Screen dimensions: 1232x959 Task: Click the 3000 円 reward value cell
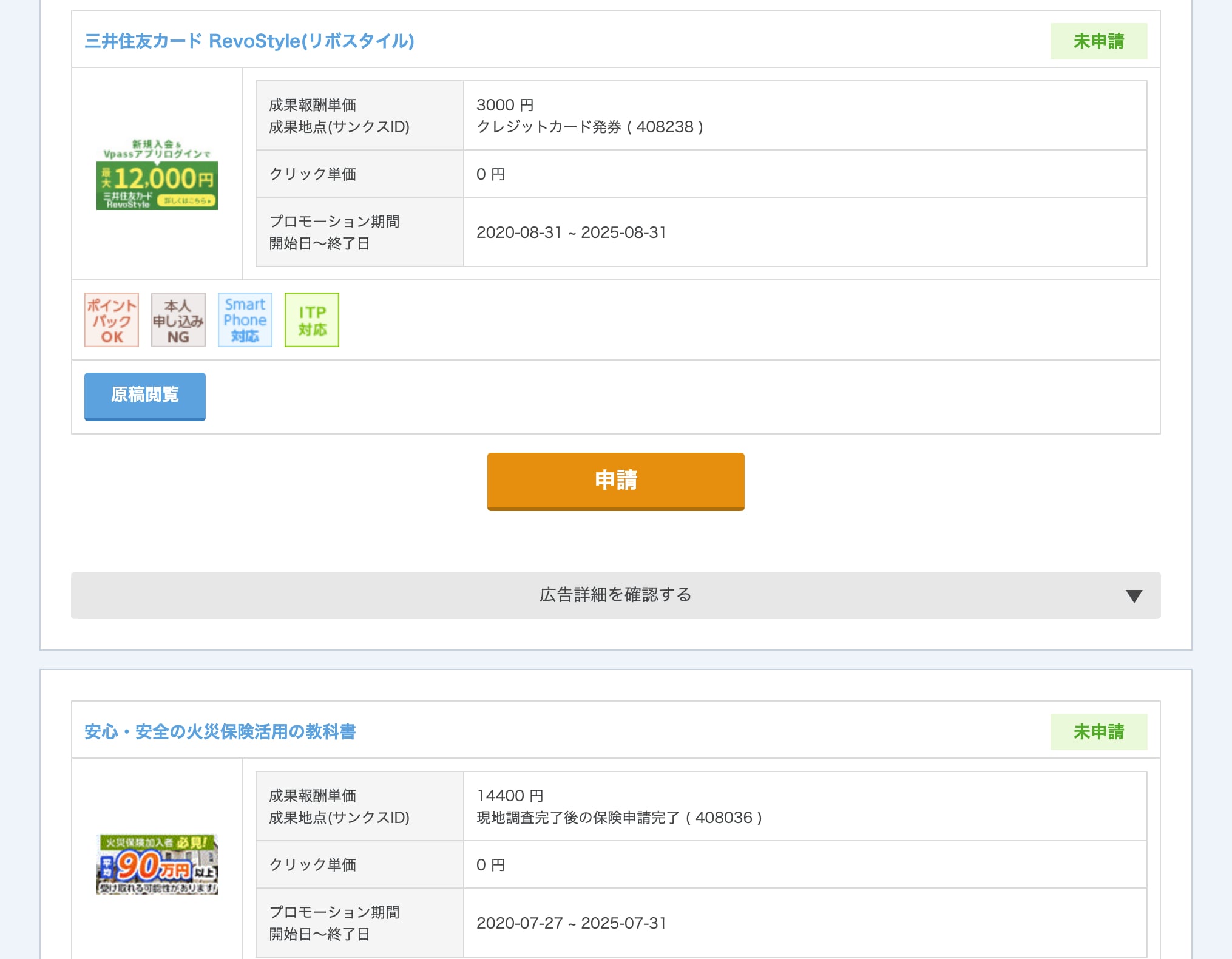click(505, 105)
